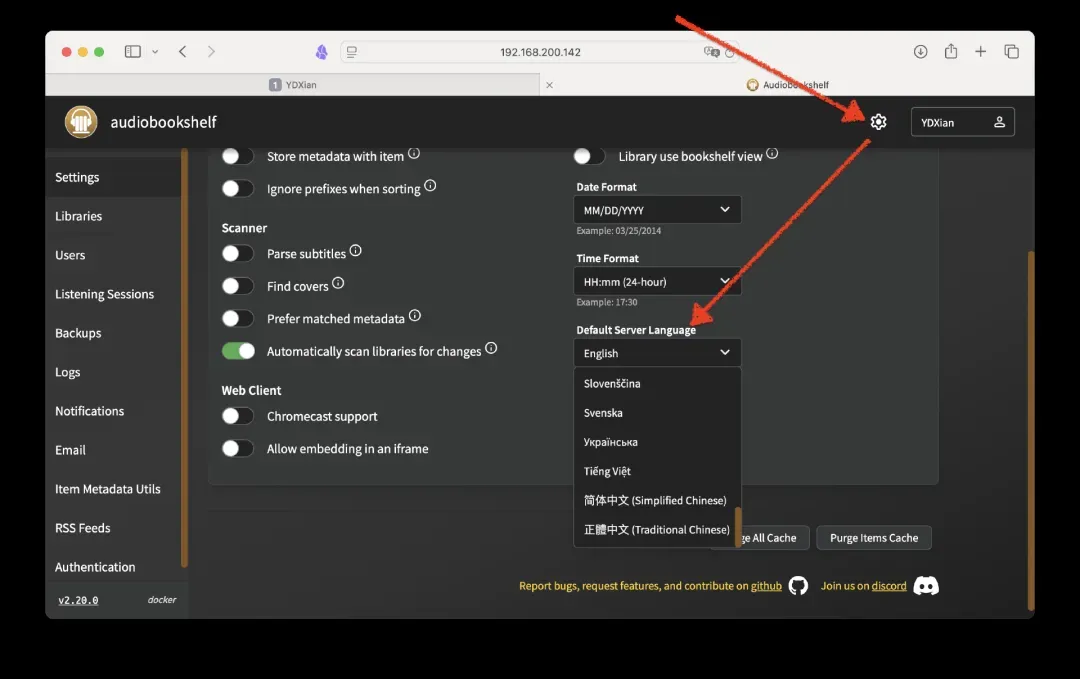
Task: Open the Time Format dropdown
Action: 657,282
